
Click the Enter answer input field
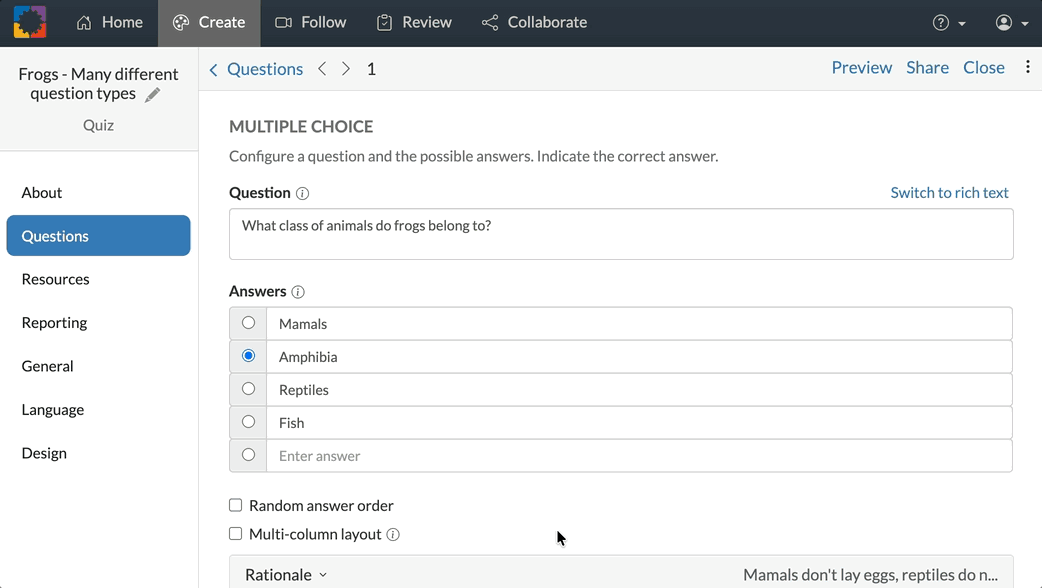pyautogui.click(x=639, y=456)
